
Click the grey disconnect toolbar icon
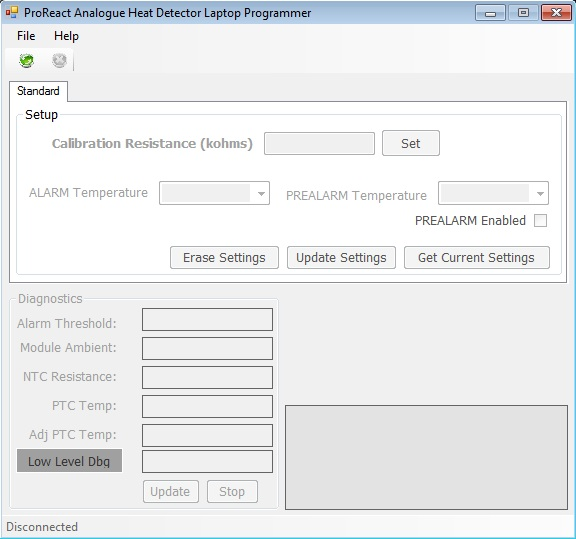[60, 60]
